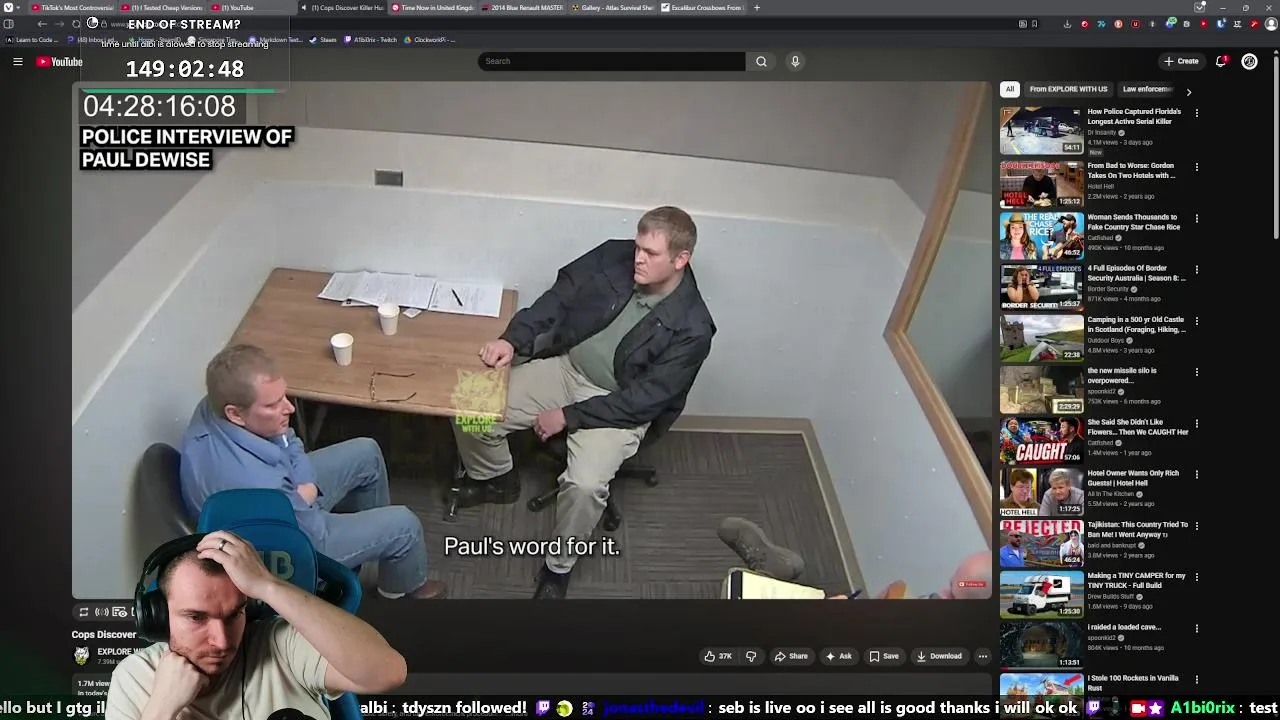Click the Create button
Screen dimensions: 1280x720
tap(1181, 61)
